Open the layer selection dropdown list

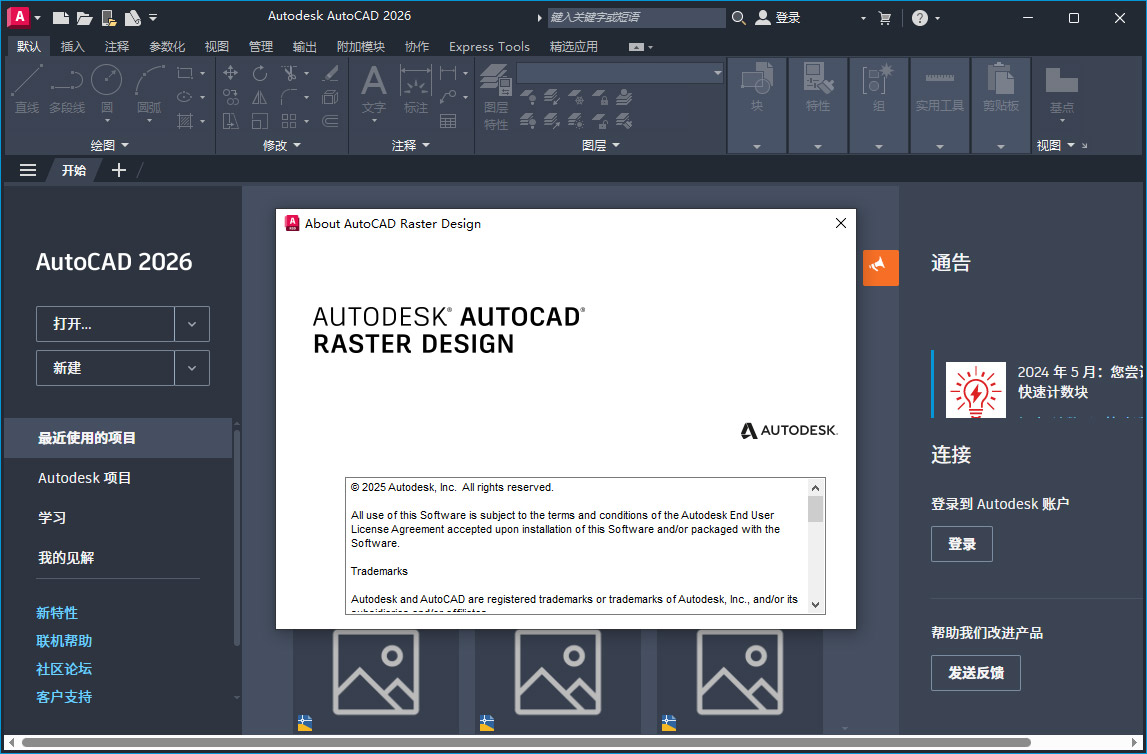tap(717, 73)
